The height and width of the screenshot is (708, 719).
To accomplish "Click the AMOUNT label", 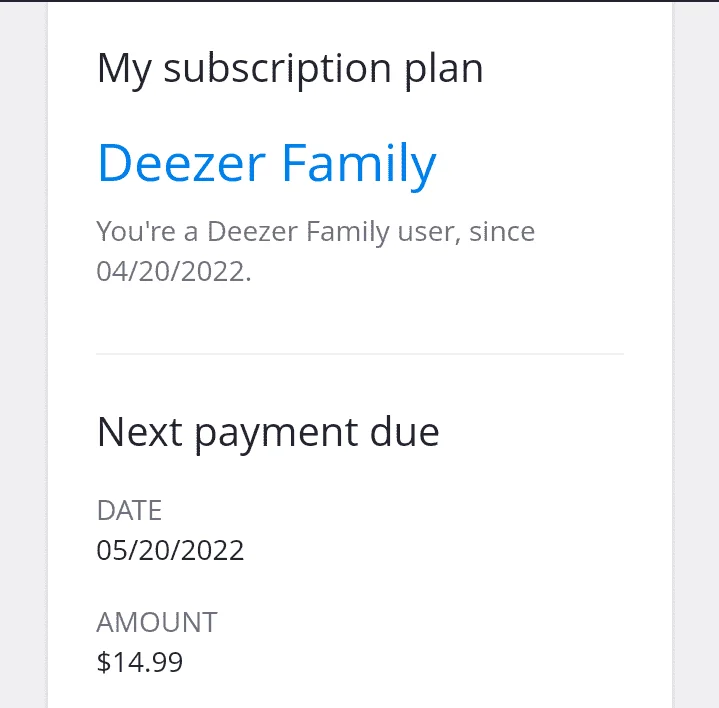I will tap(157, 622).
